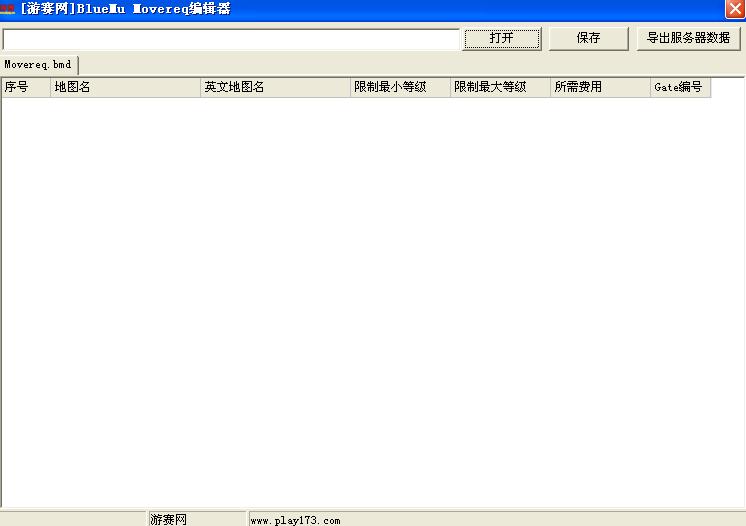Click the 游赛网 status bar panel
746x526 pixels.
(196, 519)
